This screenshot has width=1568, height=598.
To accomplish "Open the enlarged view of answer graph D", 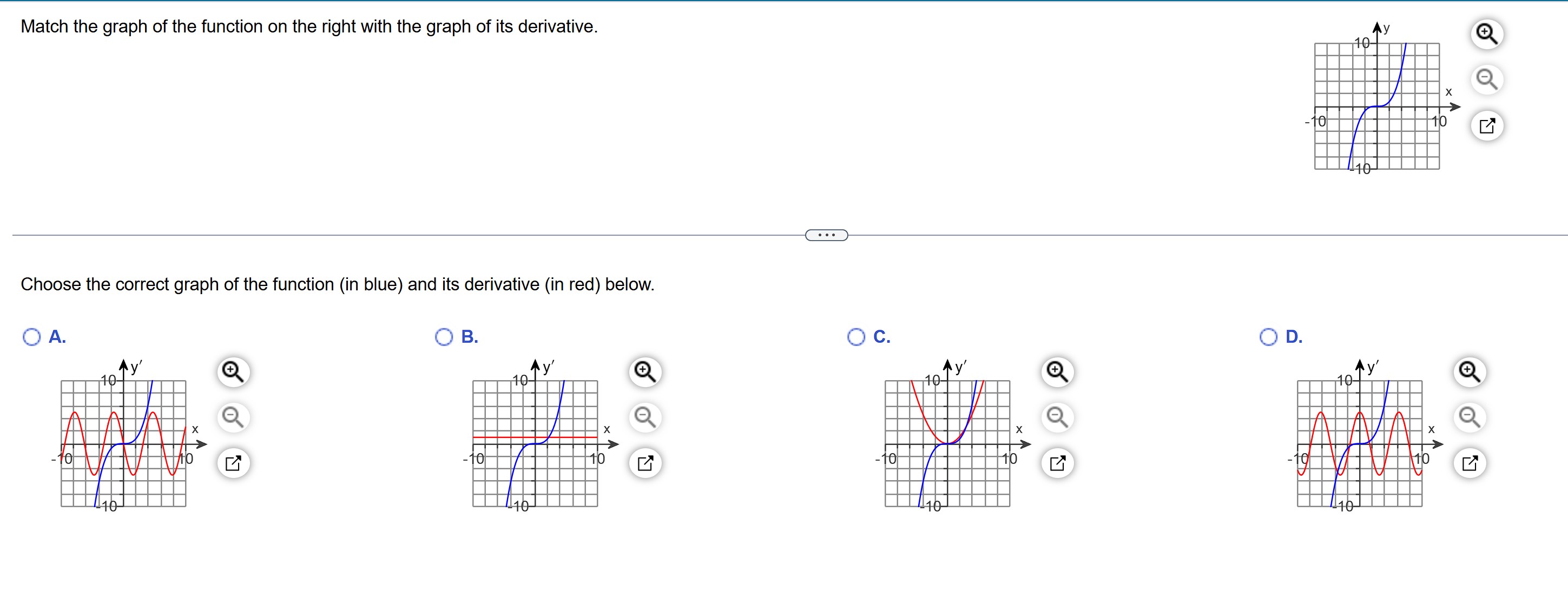I will (x=1471, y=463).
